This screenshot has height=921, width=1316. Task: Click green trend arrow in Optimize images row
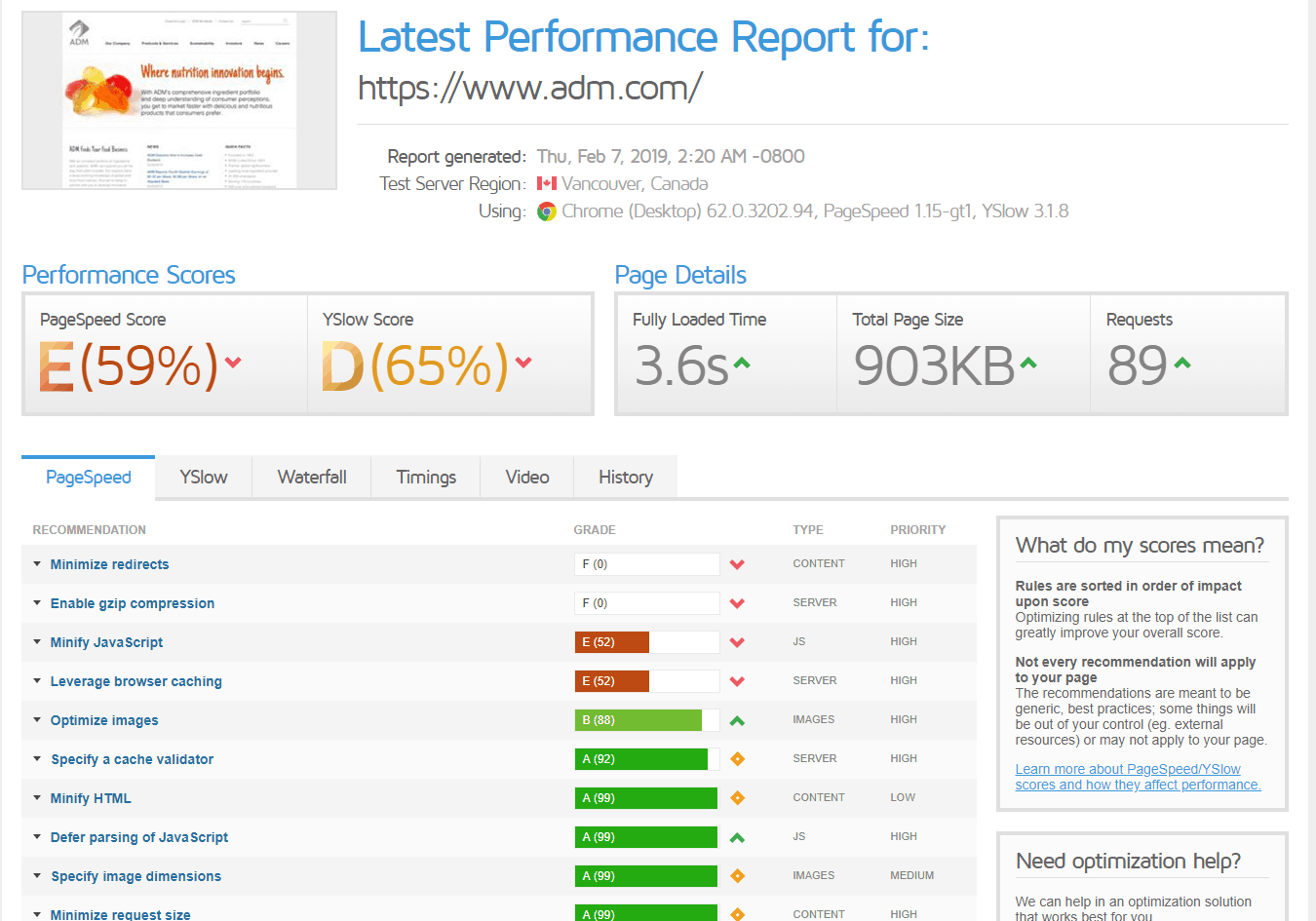[737, 720]
